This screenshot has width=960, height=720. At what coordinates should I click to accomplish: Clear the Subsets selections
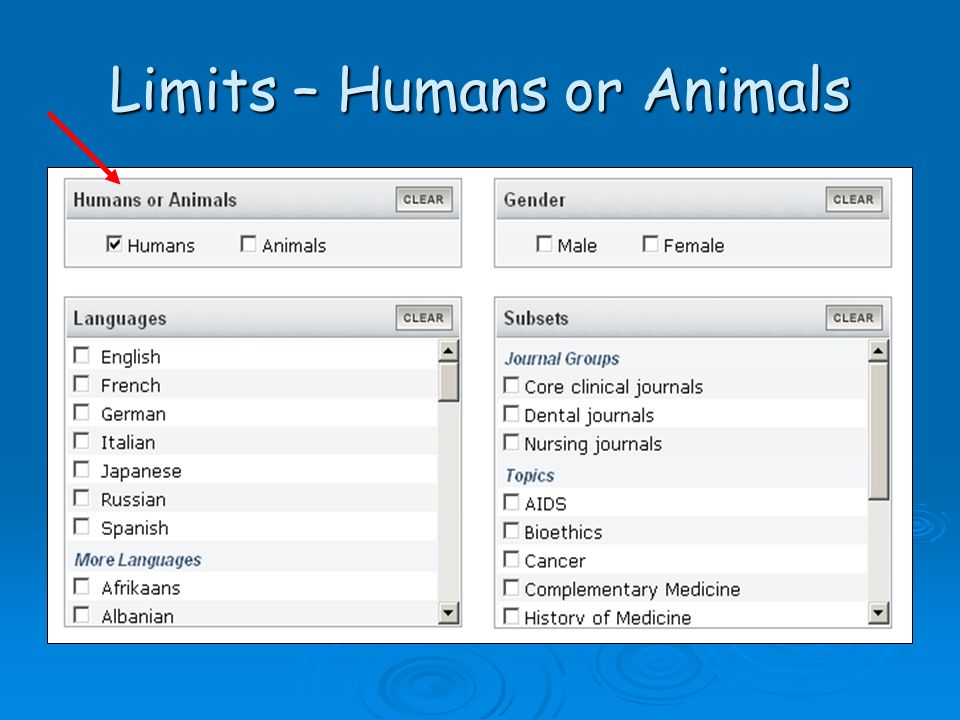(853, 318)
